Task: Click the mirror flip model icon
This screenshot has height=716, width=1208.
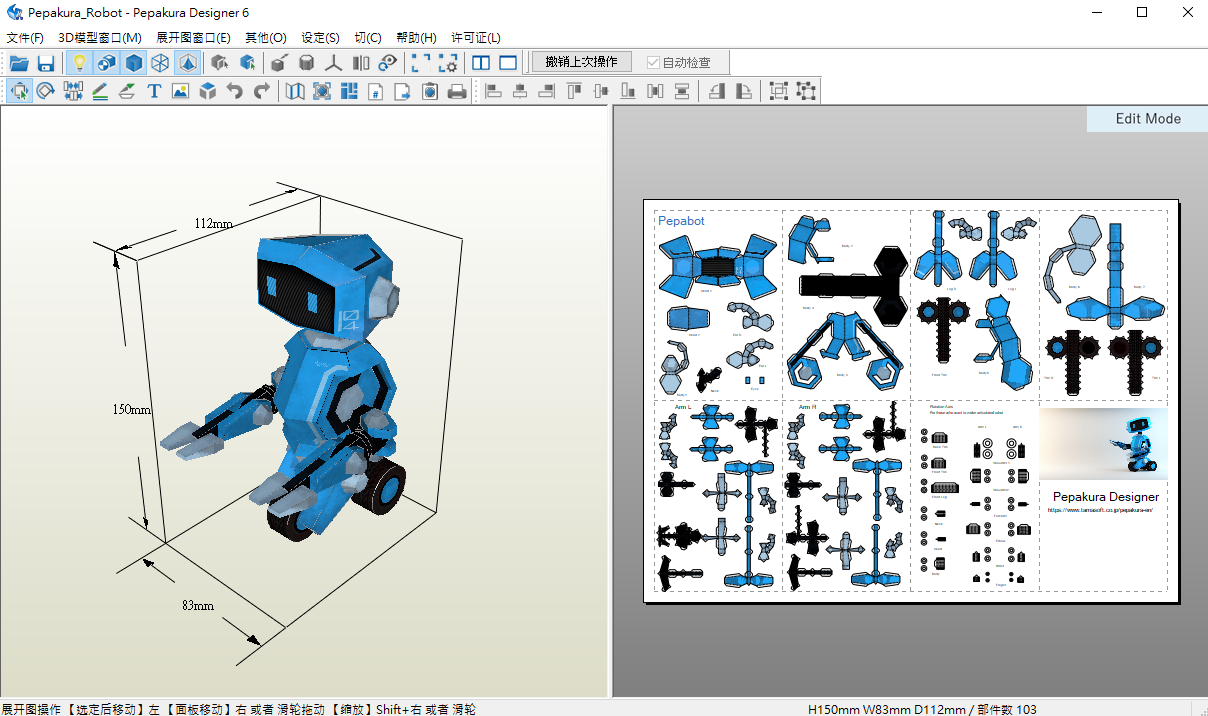Action: (361, 63)
